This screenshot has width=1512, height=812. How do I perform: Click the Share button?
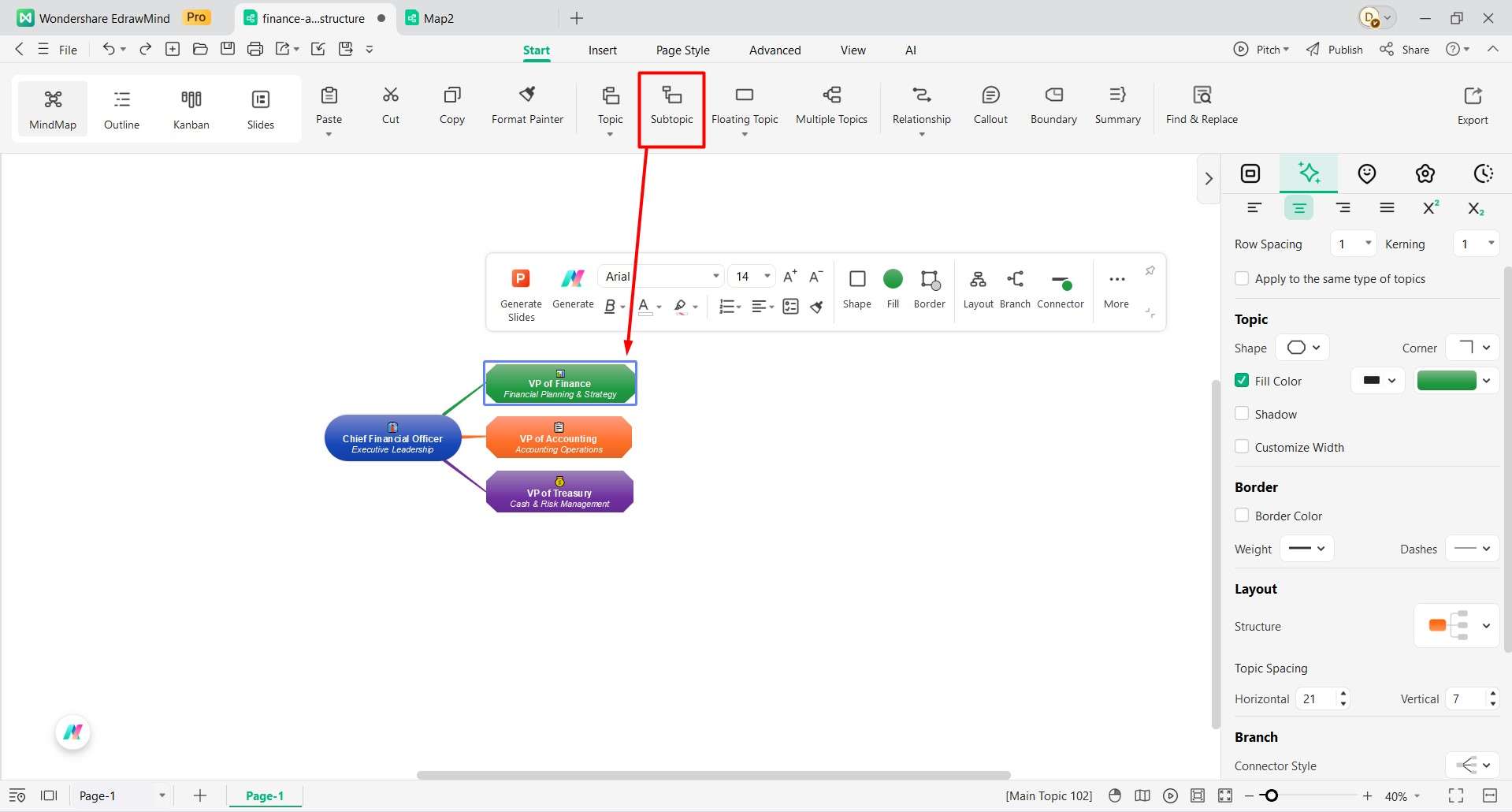point(1404,49)
